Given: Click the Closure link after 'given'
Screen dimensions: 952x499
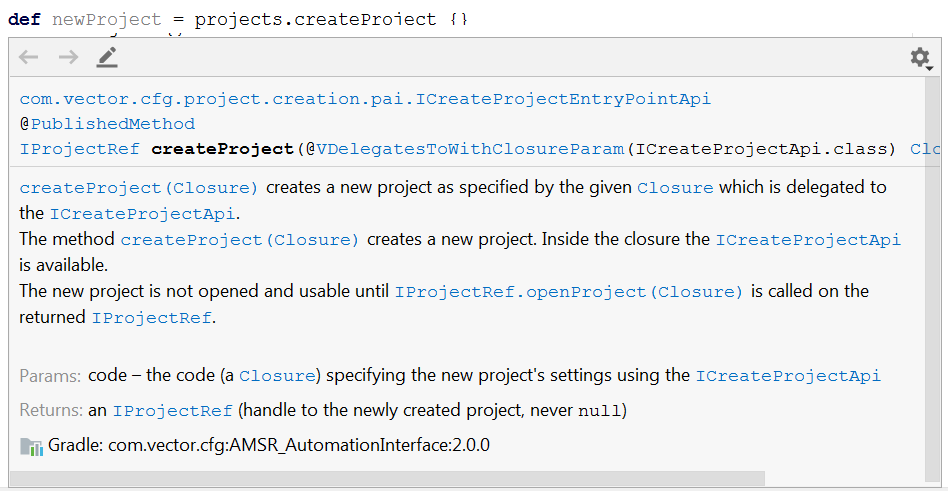Looking at the screenshot, I should coord(675,188).
